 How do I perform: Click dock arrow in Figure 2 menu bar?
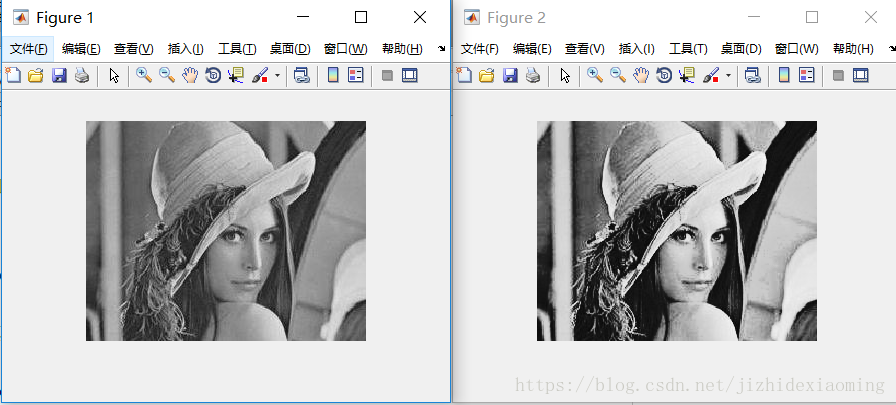(891, 49)
